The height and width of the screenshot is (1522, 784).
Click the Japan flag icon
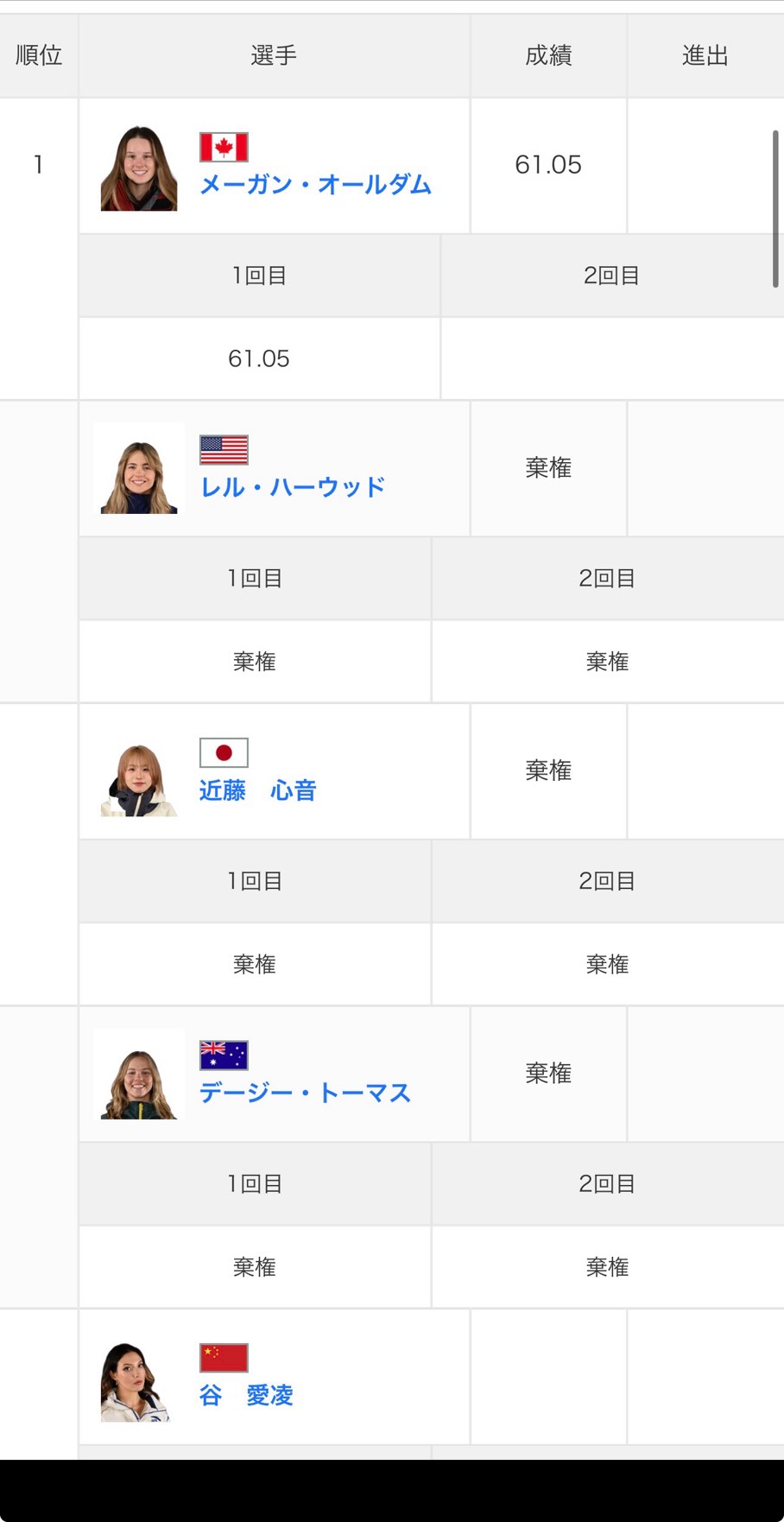pos(224,752)
